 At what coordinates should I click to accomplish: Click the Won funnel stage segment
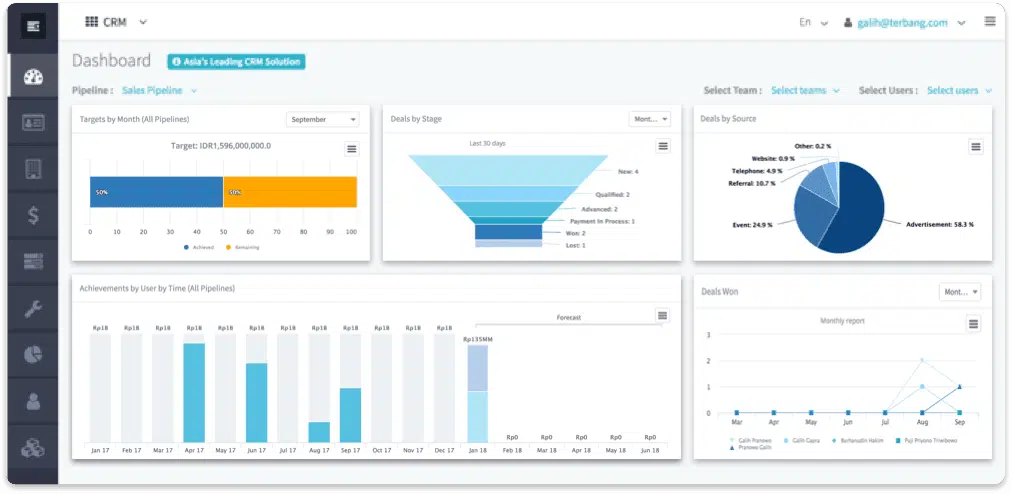pos(509,232)
